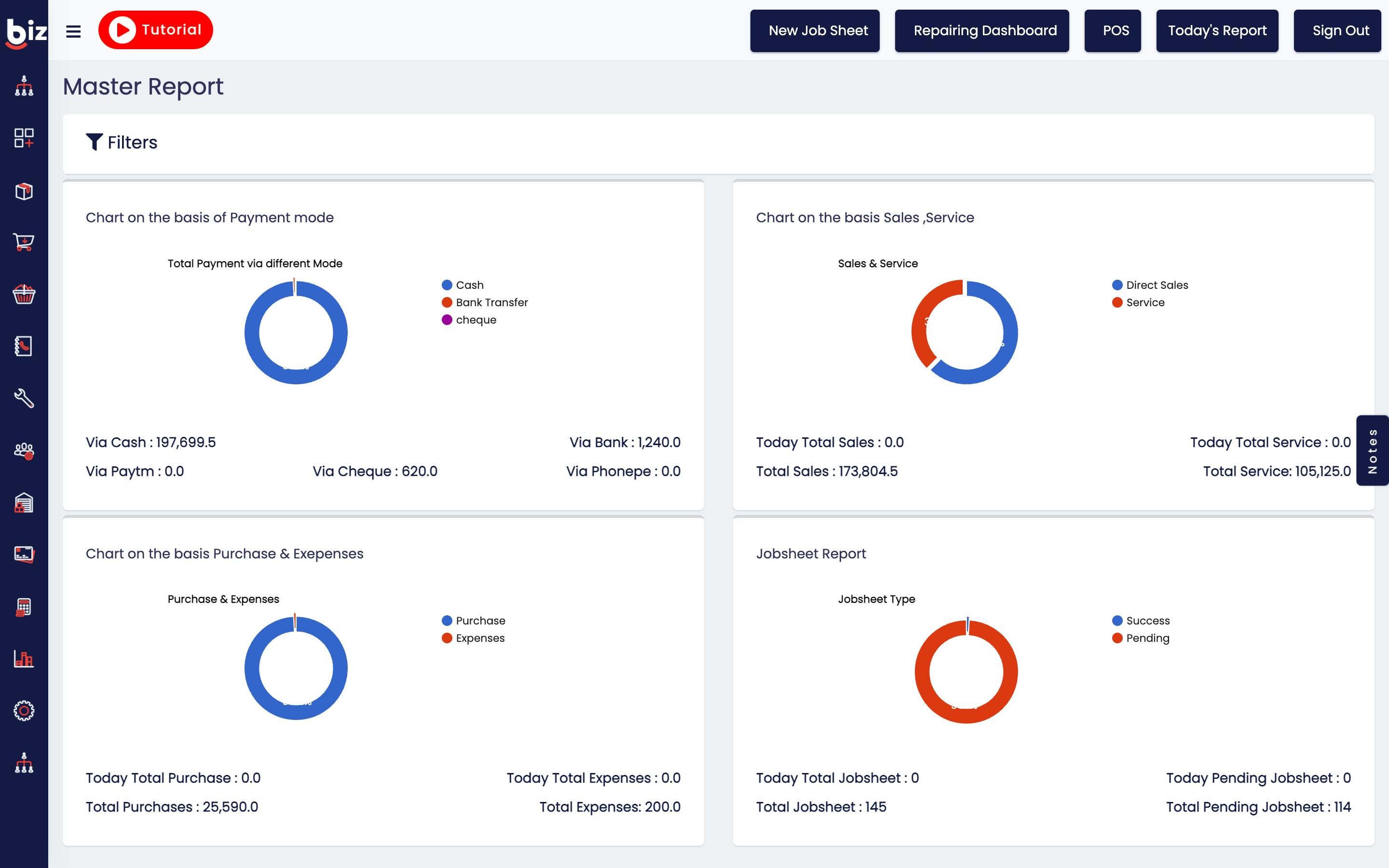Screen dimensions: 1389x868
Task: Click 'Total Pending Jobsheet : 114' value
Action: (1258, 807)
